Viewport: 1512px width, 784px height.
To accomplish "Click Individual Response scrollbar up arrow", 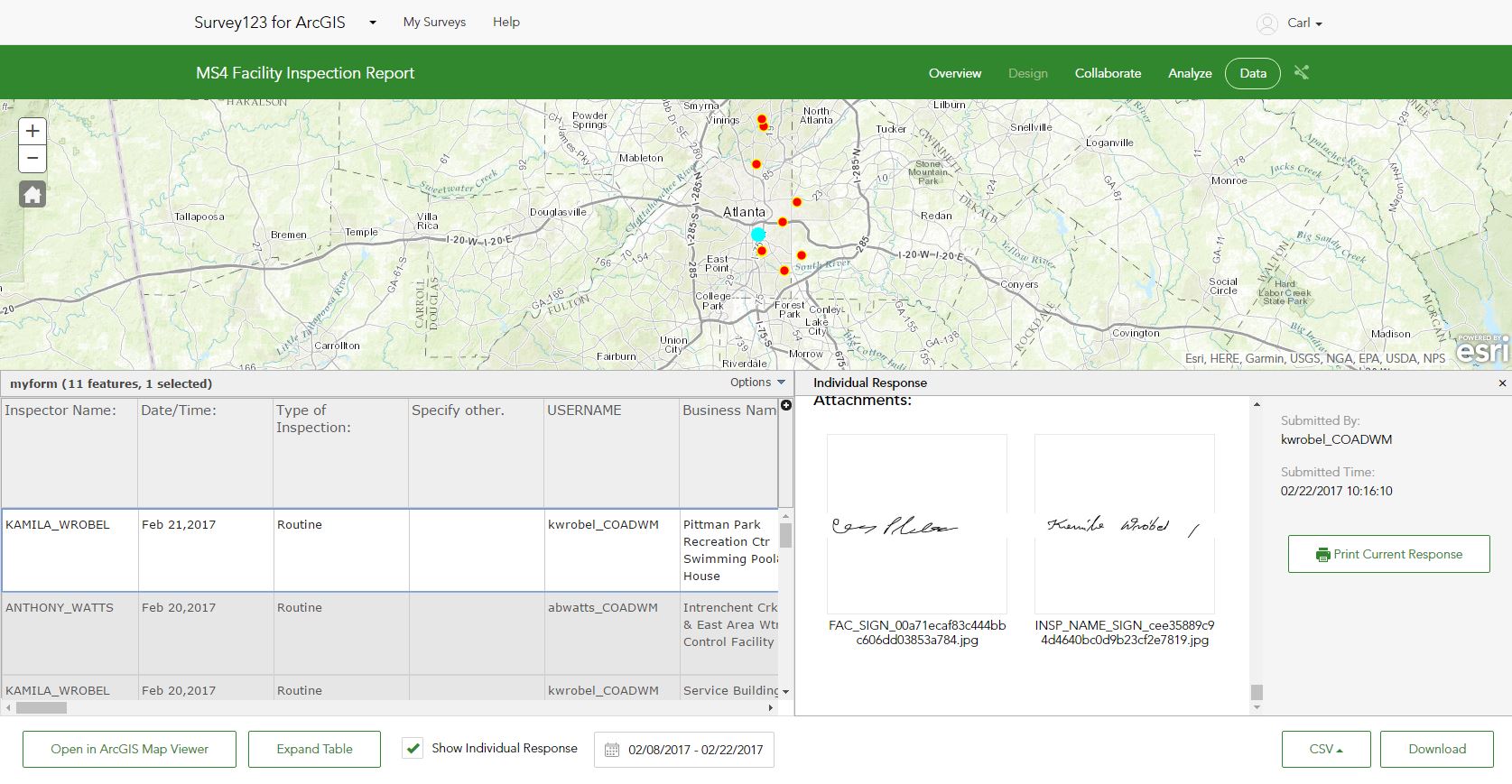I will (1257, 405).
